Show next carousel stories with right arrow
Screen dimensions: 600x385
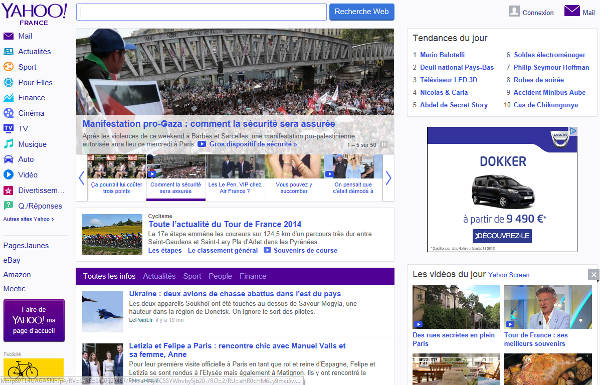click(388, 178)
